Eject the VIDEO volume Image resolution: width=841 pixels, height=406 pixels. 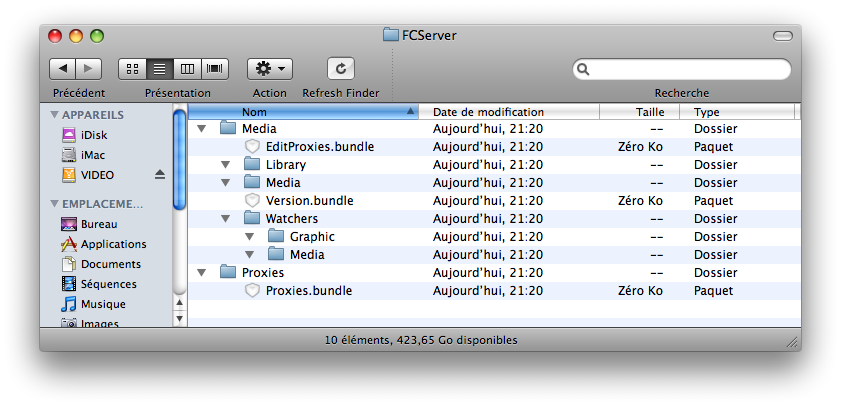click(x=160, y=175)
